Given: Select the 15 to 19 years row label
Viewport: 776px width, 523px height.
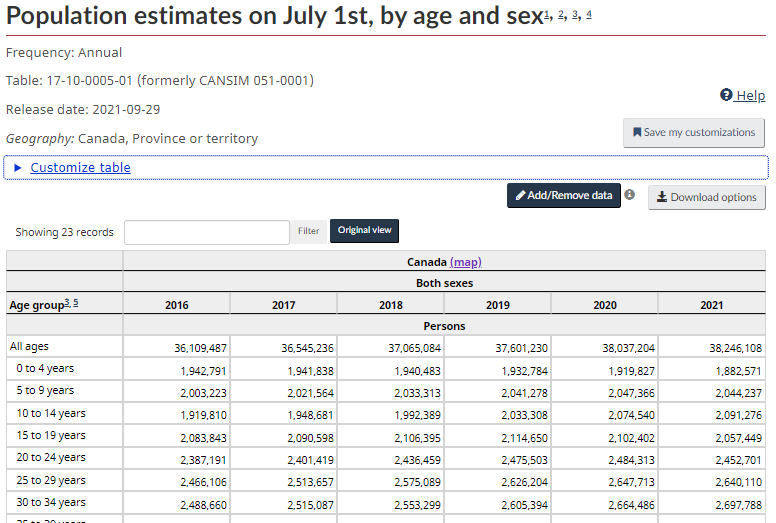Looking at the screenshot, I should (x=51, y=435).
